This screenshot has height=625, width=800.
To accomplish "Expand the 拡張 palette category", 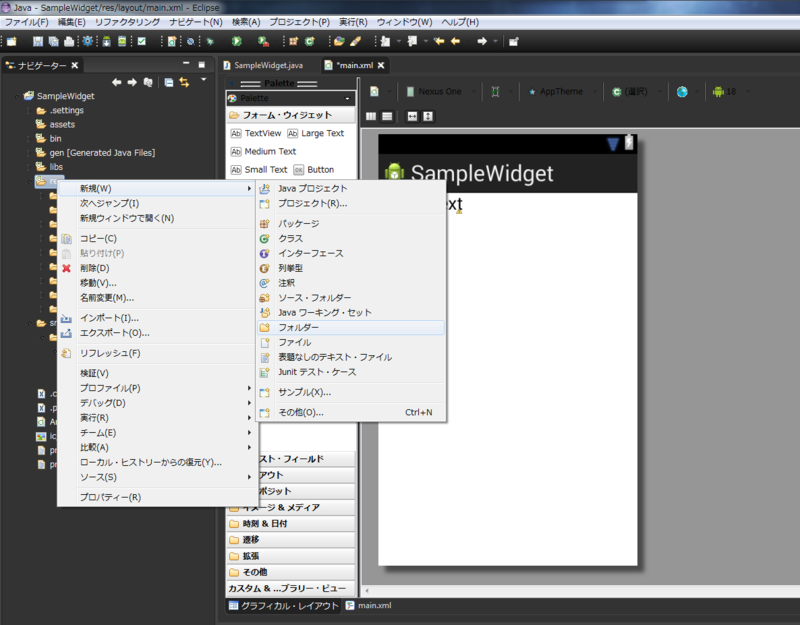I will coord(290,556).
